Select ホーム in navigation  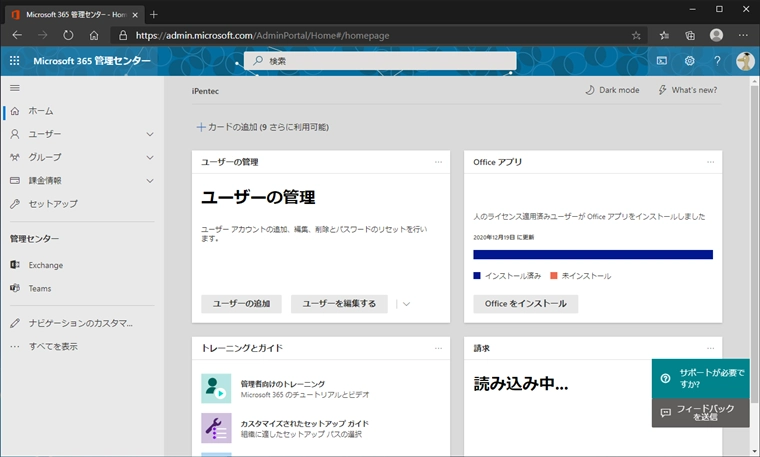point(41,111)
